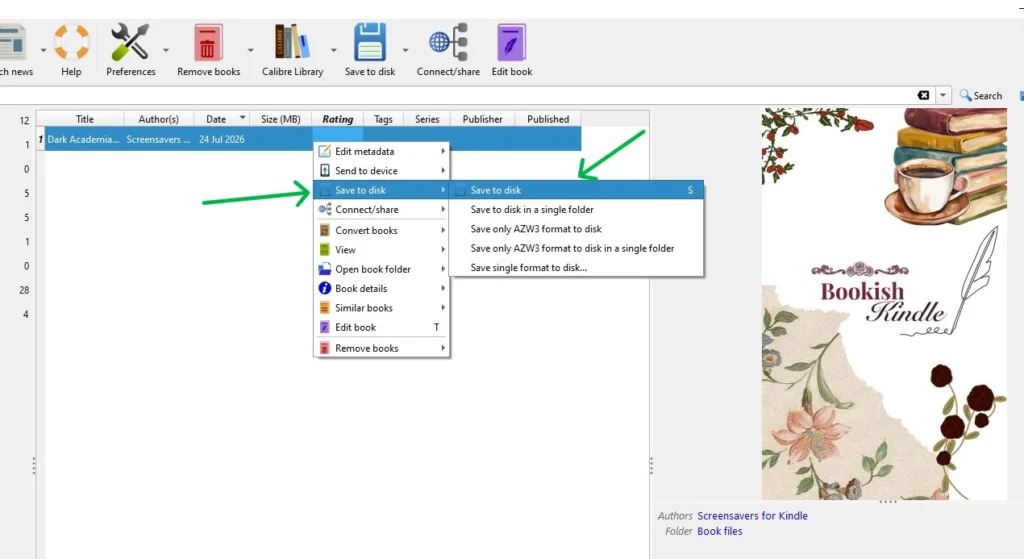Expand the Calibre Library dropdown arrow
This screenshot has width=1024, height=559.
pyautogui.click(x=334, y=50)
